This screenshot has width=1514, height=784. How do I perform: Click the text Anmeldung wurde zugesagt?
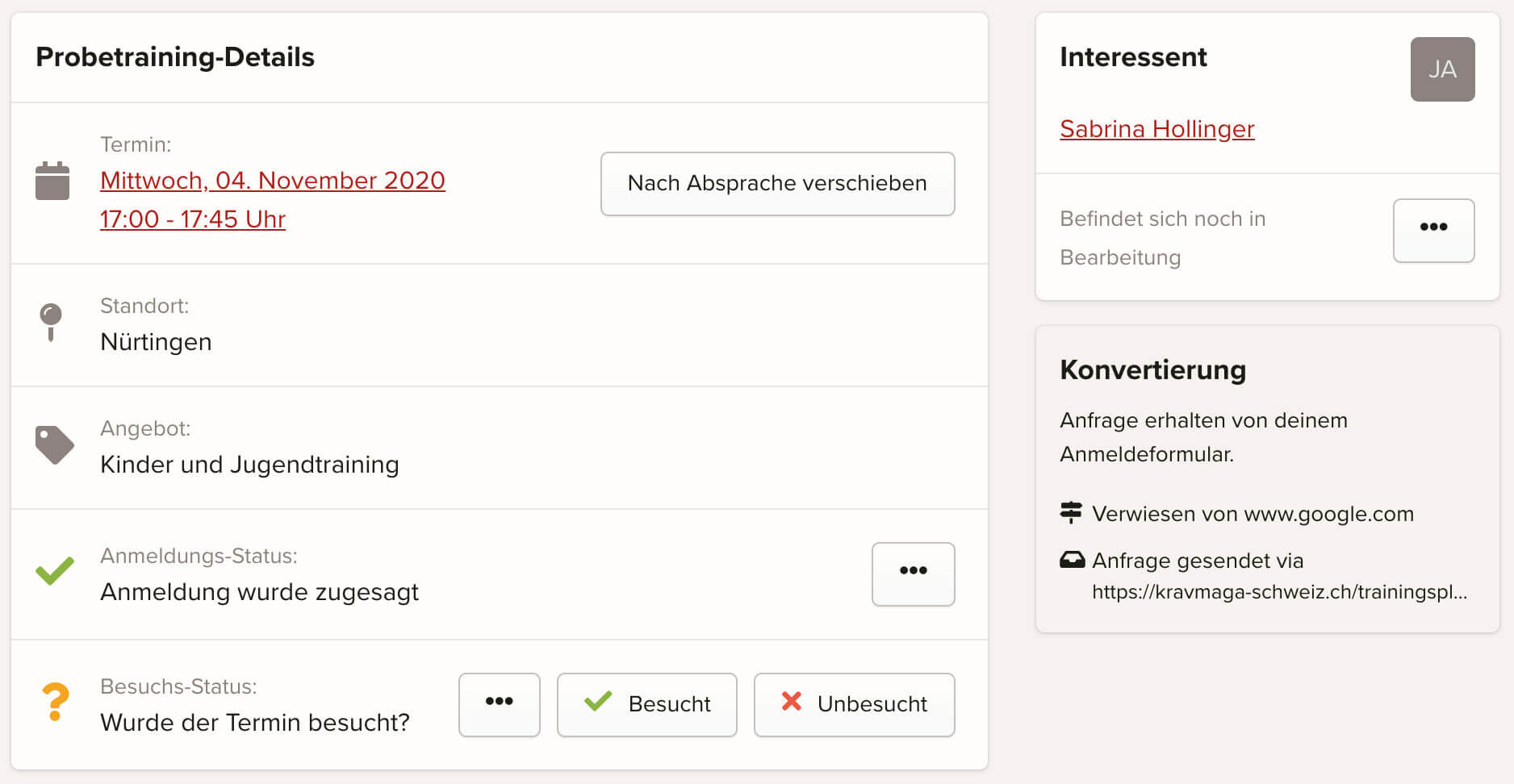pyautogui.click(x=259, y=592)
